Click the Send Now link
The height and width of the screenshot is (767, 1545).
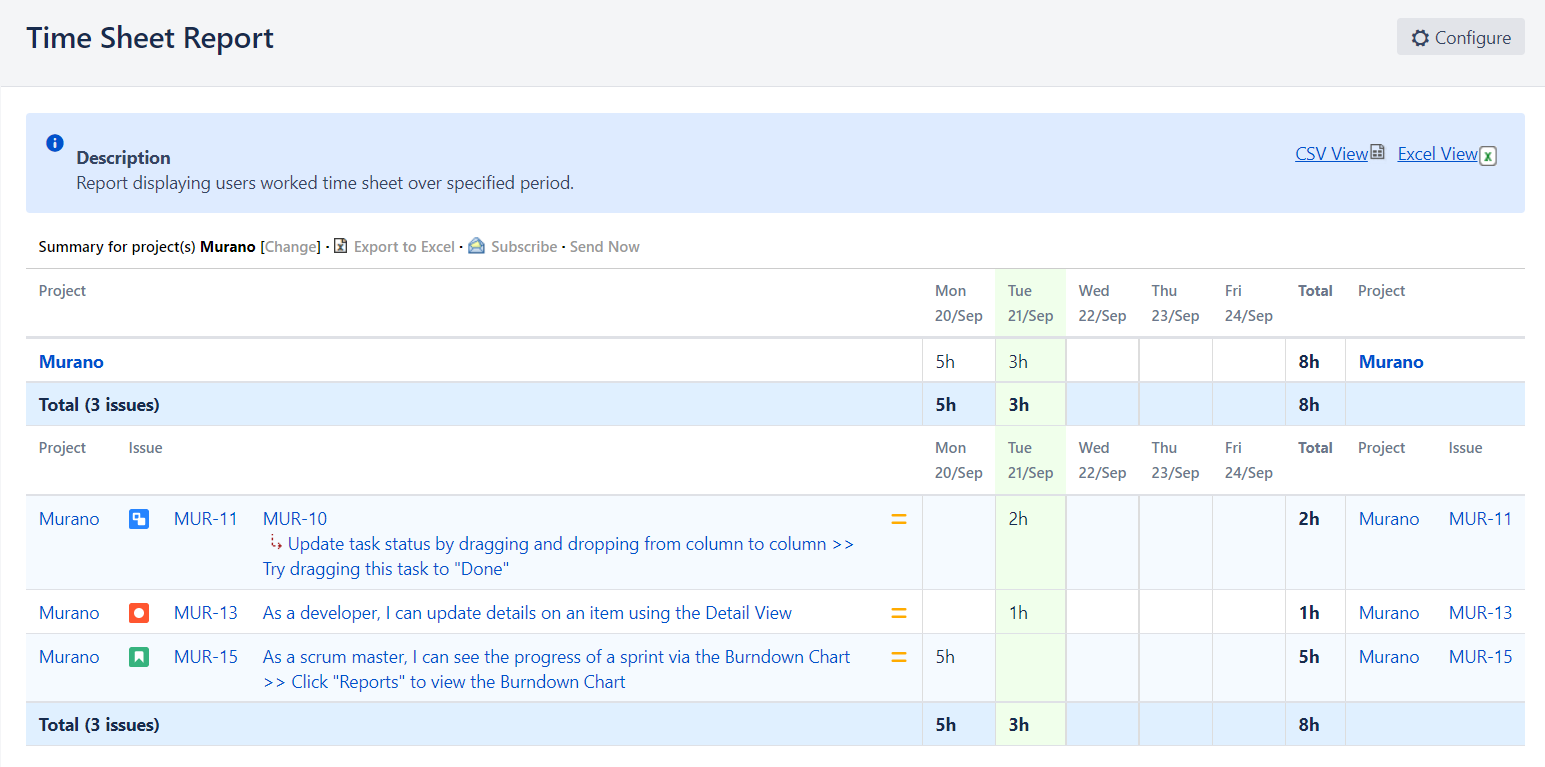coord(604,247)
